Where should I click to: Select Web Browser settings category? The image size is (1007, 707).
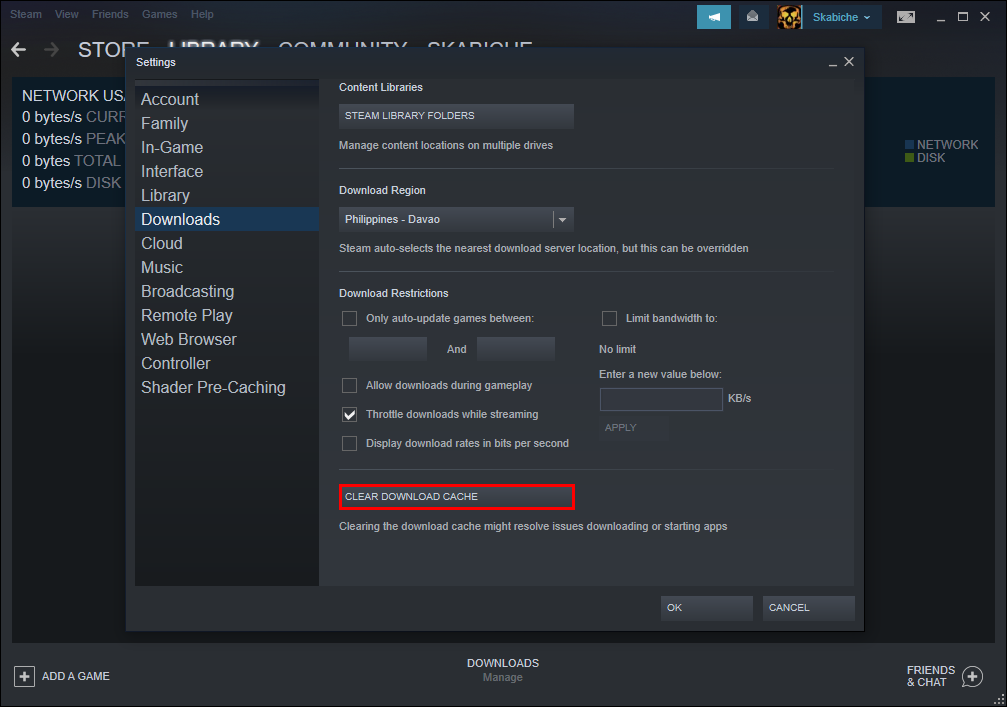tap(227, 339)
